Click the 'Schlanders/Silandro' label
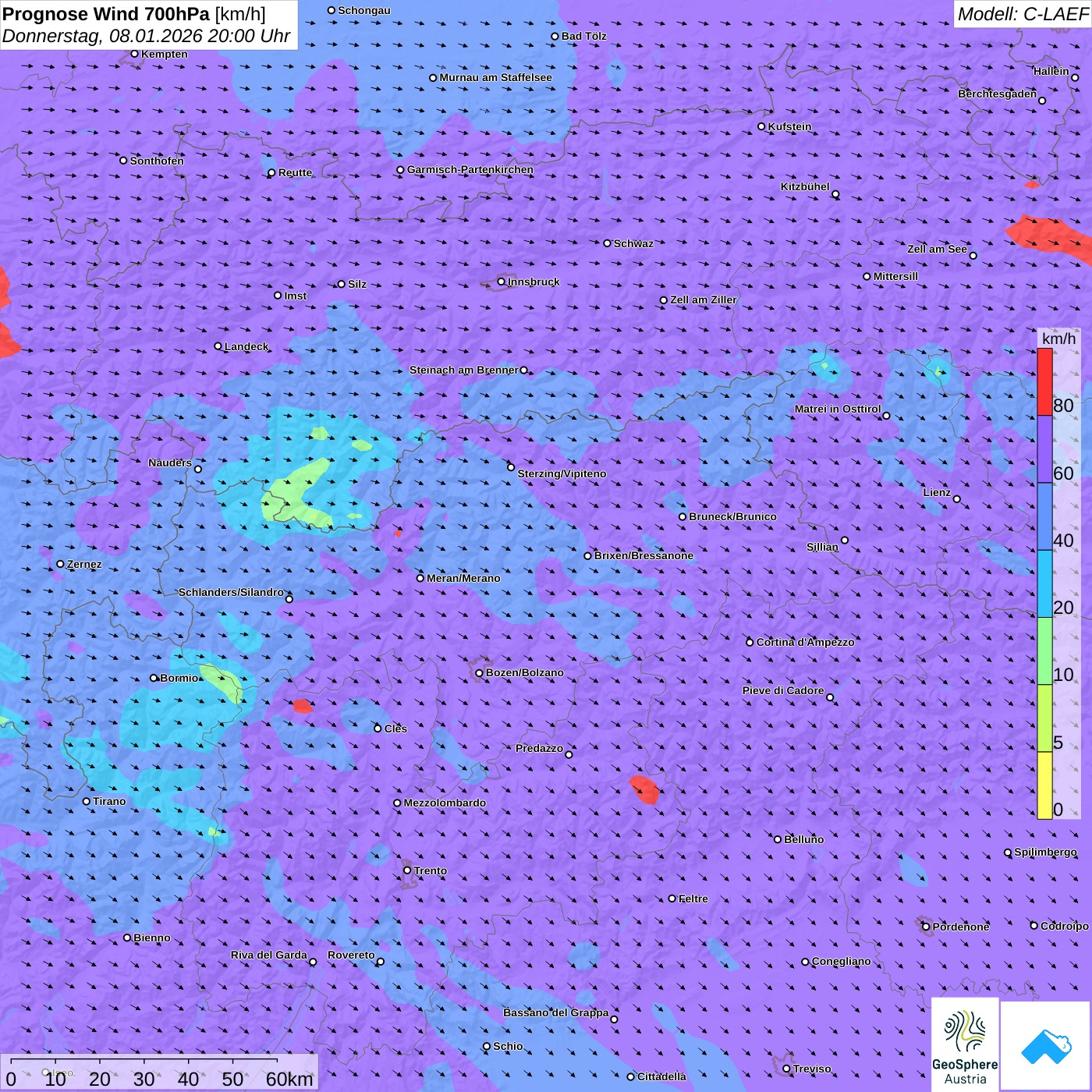Screen dimensions: 1092x1092 pyautogui.click(x=231, y=592)
